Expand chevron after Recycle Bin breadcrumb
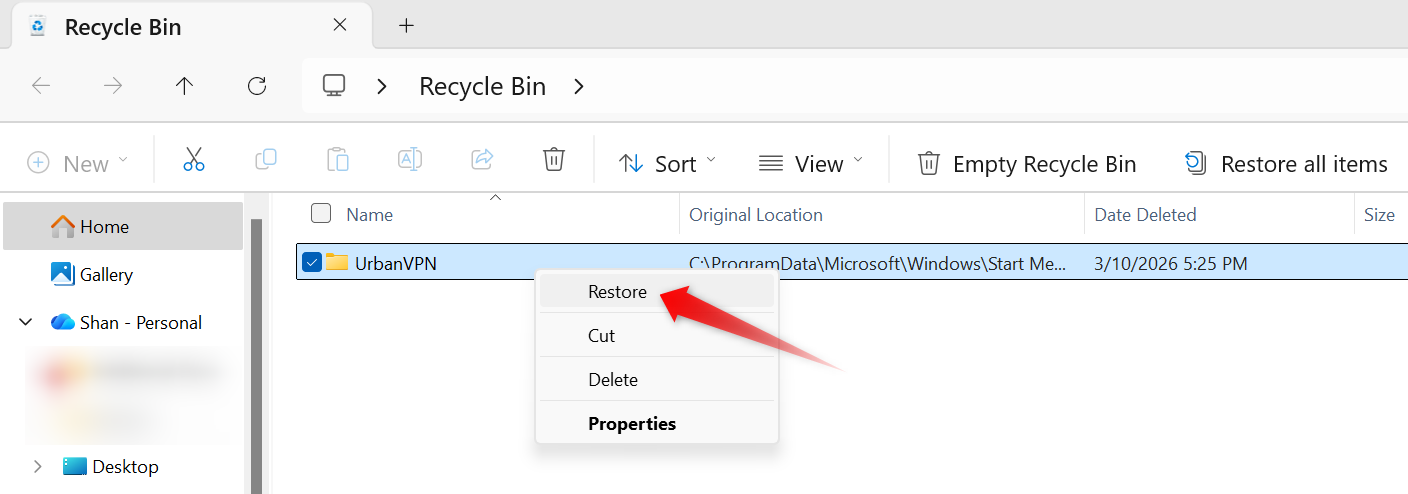 (x=579, y=87)
